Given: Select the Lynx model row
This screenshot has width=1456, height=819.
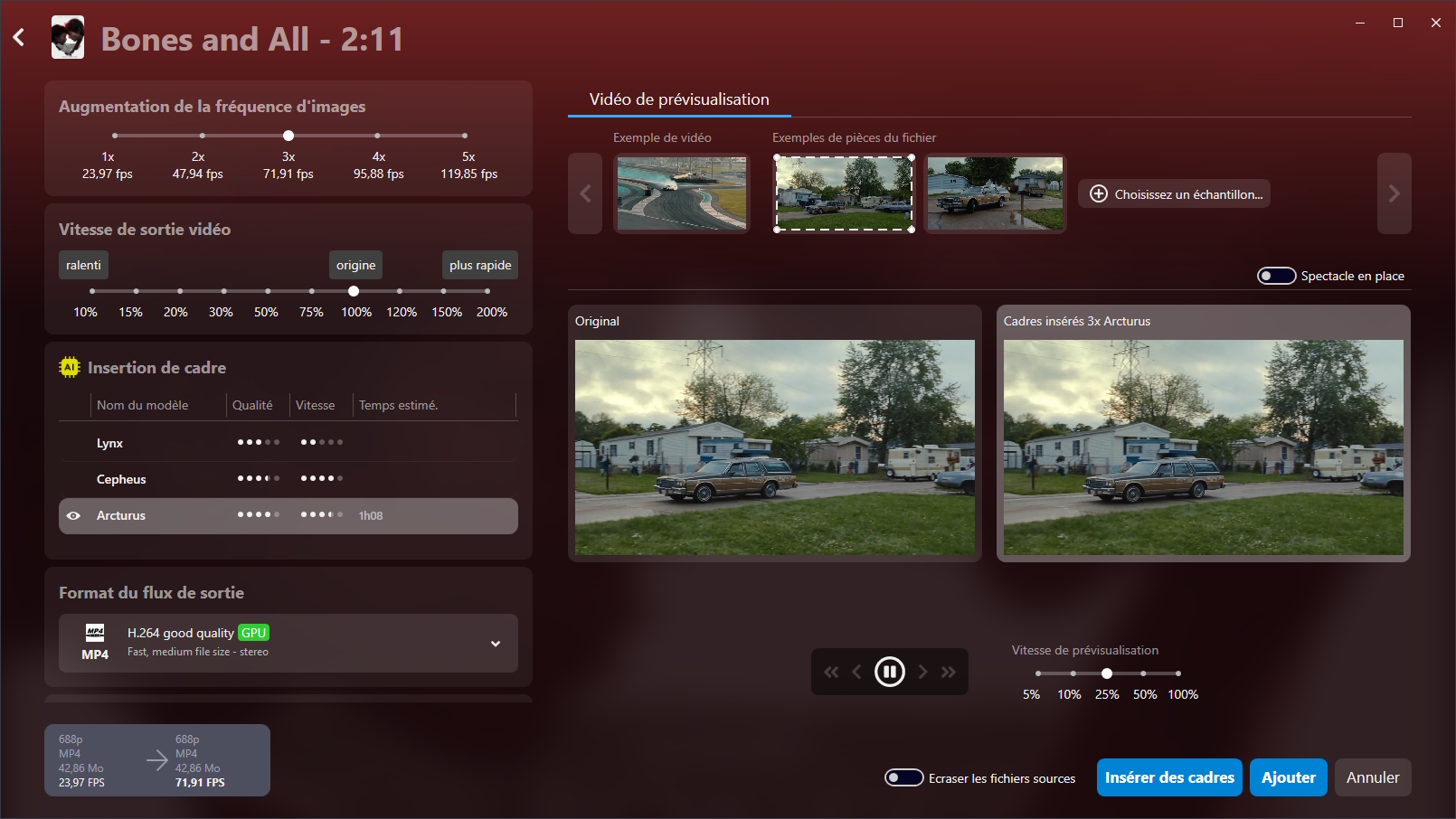Looking at the screenshot, I should [288, 443].
